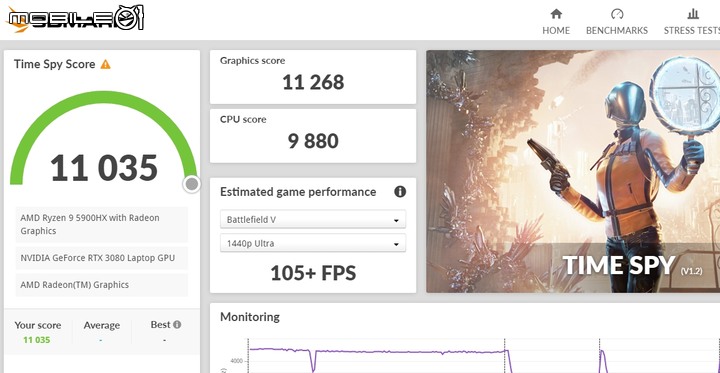The width and height of the screenshot is (720, 373).
Task: Click the Graphics score value 11 268
Action: pos(313,83)
